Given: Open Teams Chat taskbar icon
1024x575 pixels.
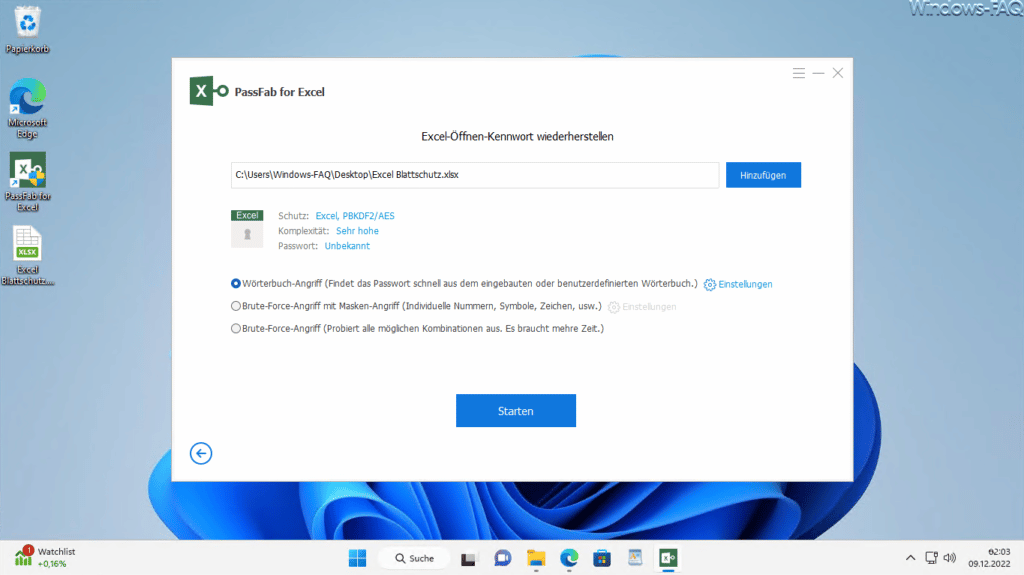Looking at the screenshot, I should (502, 558).
